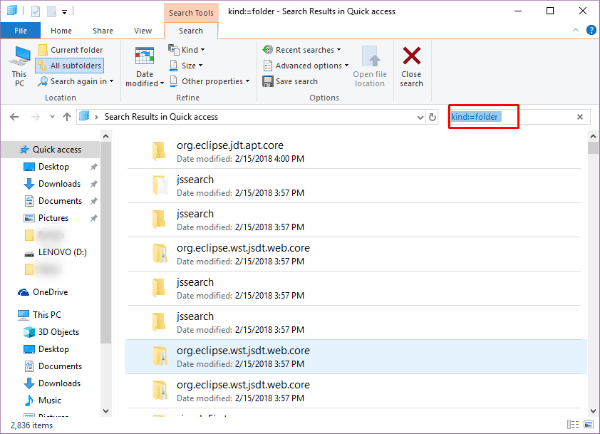Expand the Recent searches list
Viewport: 600px width, 434px height.
click(302, 50)
